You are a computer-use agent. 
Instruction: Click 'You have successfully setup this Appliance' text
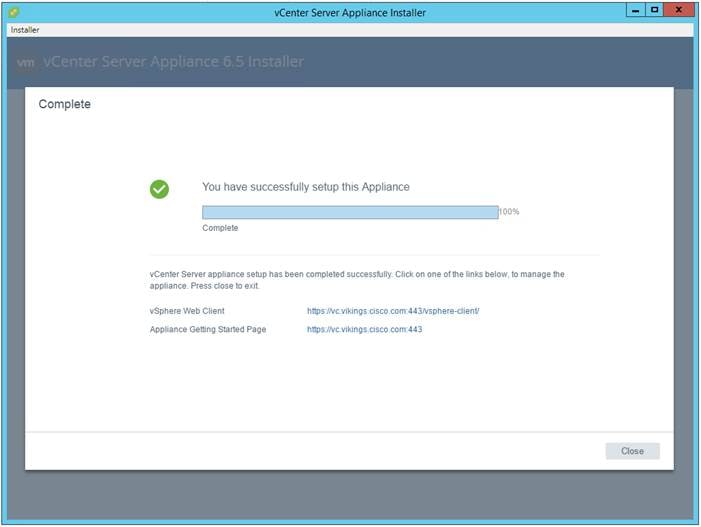pyautogui.click(x=306, y=187)
